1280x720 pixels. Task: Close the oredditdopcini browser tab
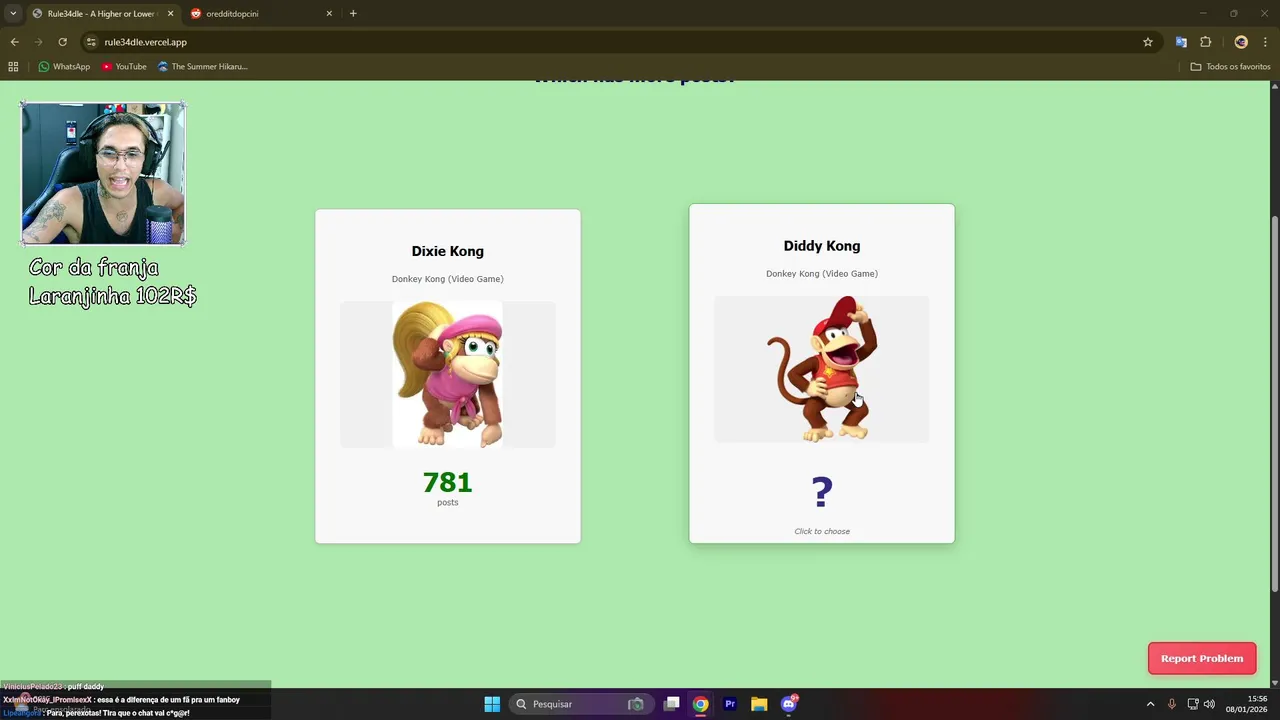coord(329,13)
